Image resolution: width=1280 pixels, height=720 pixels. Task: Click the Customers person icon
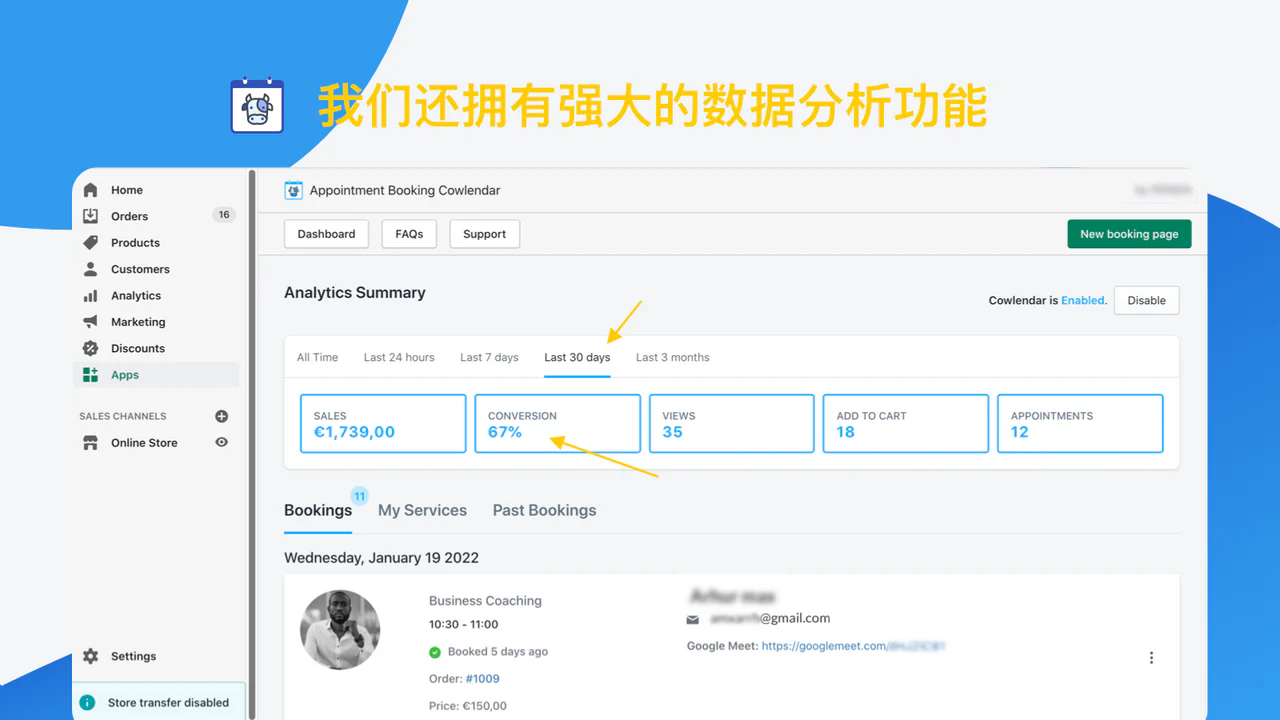pos(91,269)
